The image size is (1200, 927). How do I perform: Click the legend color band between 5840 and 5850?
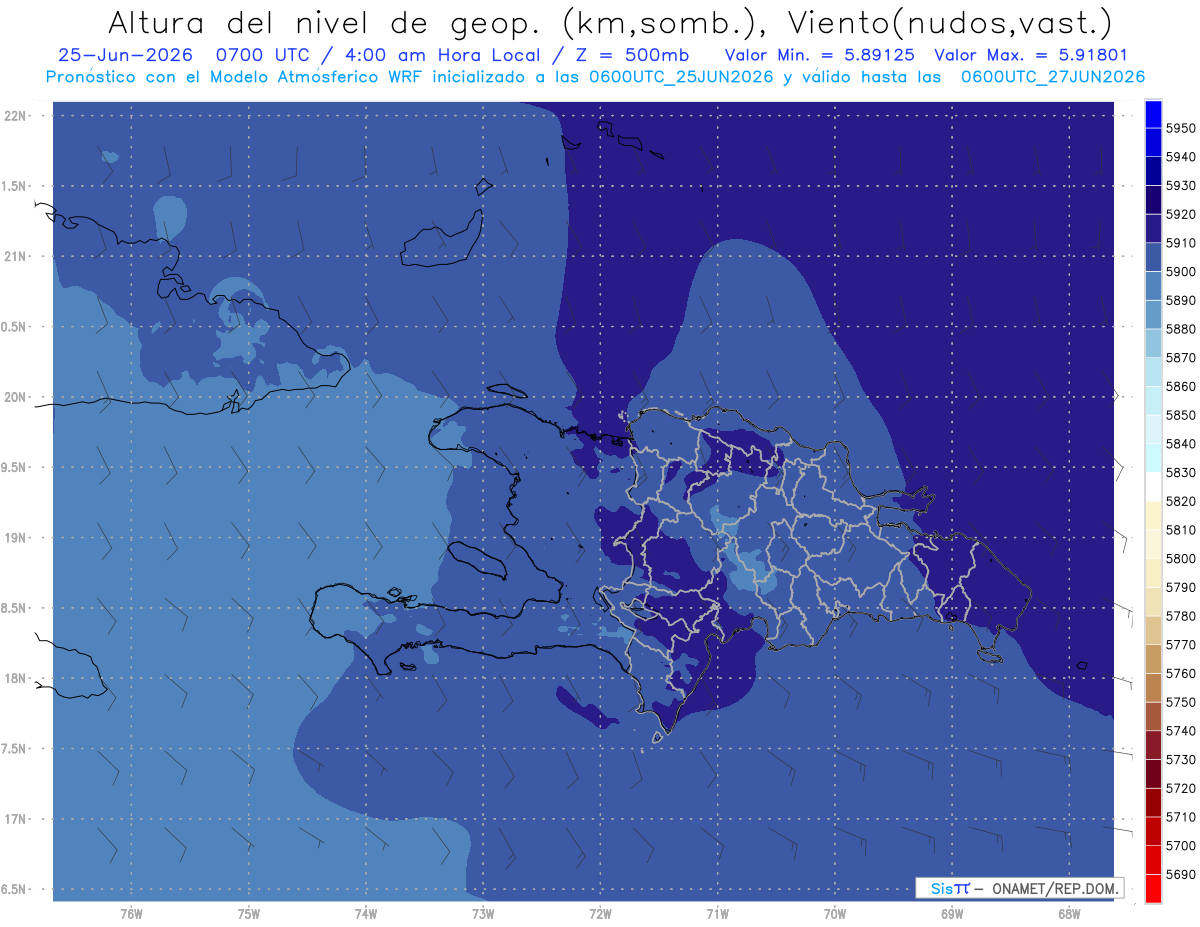(1152, 430)
